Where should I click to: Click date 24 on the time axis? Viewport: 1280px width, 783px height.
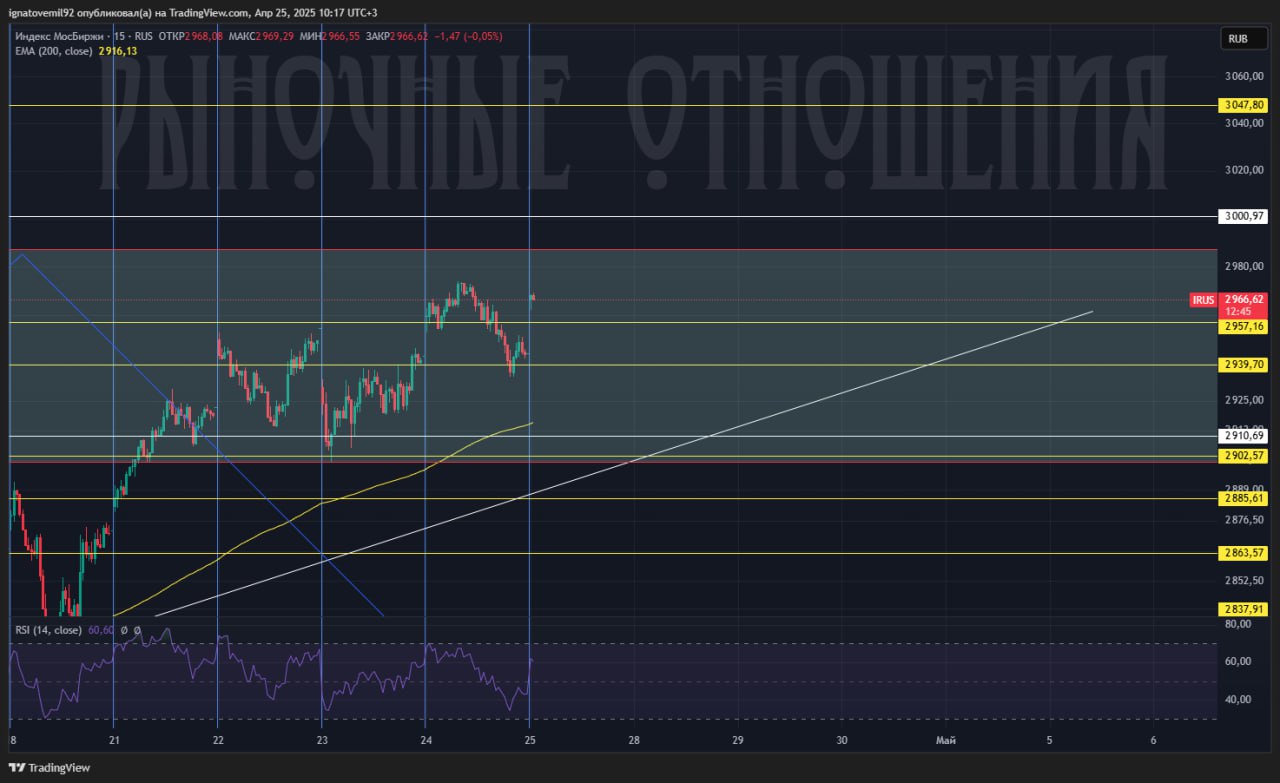click(426, 741)
